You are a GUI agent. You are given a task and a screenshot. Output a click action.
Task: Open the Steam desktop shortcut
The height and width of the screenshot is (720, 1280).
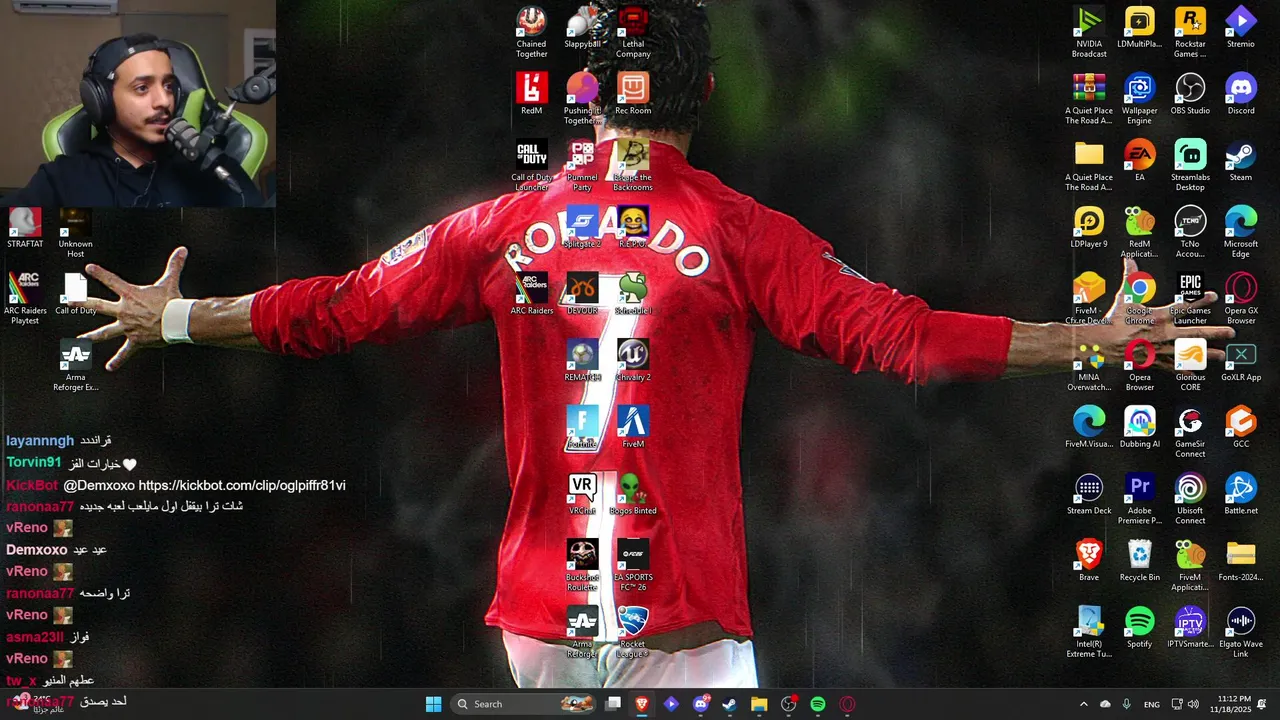coord(1241,161)
